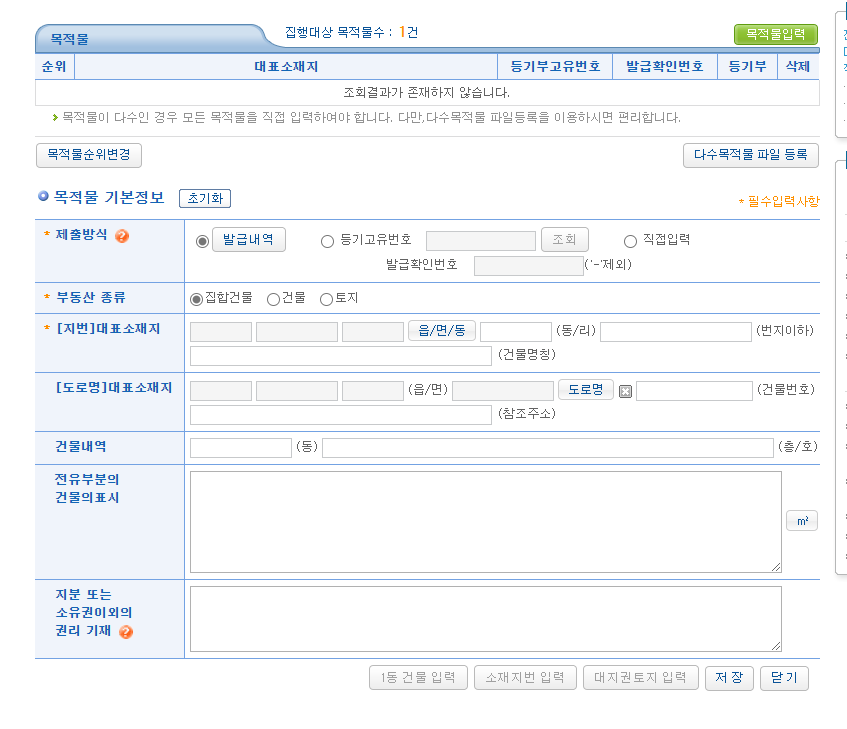The image size is (847, 729).
Task: Click the 제출방식 help question-mark icon
Action: 121,236
